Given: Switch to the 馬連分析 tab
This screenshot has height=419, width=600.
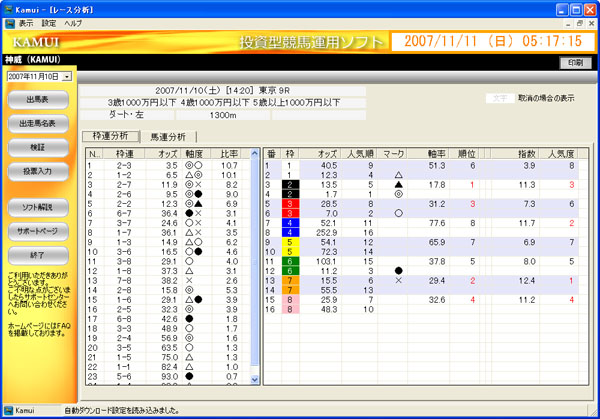Looking at the screenshot, I should coord(167,135).
